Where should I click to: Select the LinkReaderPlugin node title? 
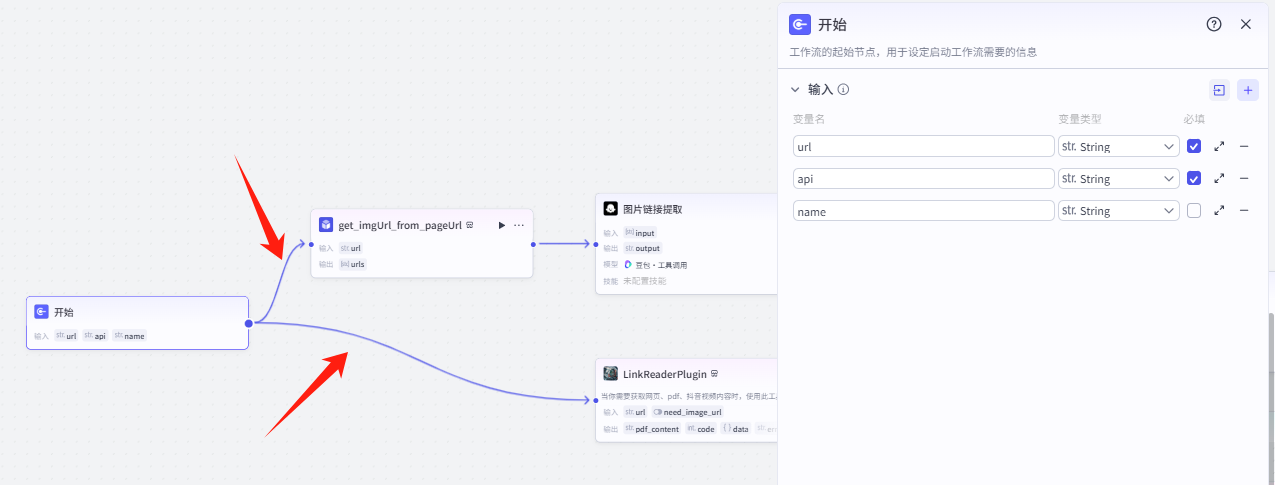[x=664, y=374]
